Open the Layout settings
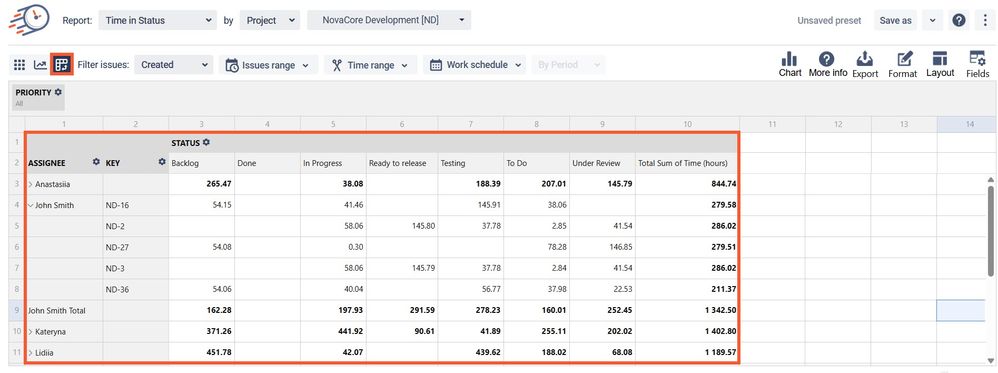Screen dimensions: 998x373 (x=940, y=64)
